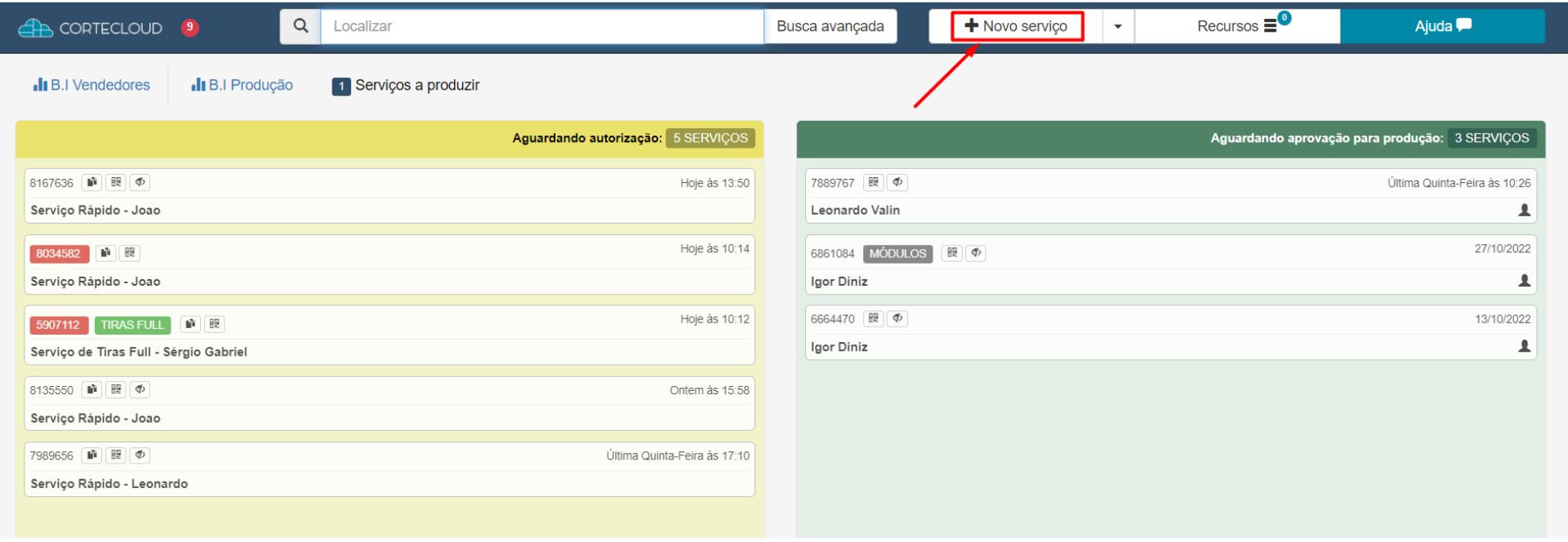Click the 3 SERVIÇOS count badge
The width and height of the screenshot is (1568, 542).
pyautogui.click(x=1491, y=138)
